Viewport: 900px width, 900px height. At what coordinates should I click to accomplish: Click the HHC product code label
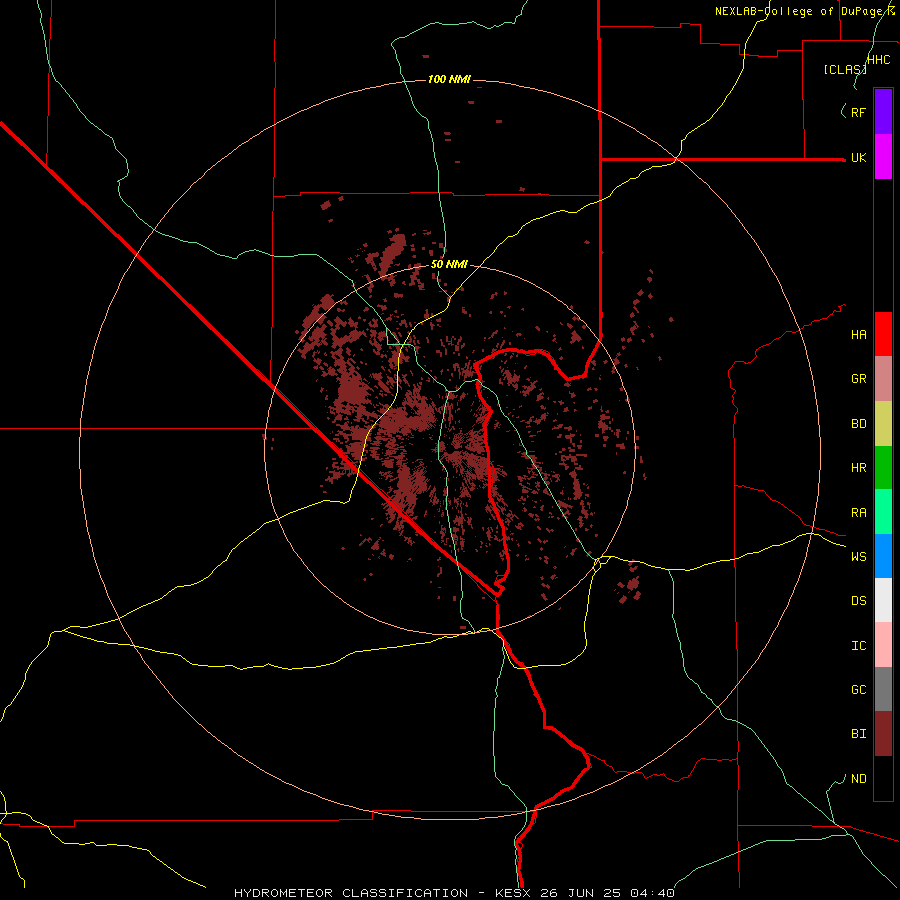pyautogui.click(x=878, y=60)
